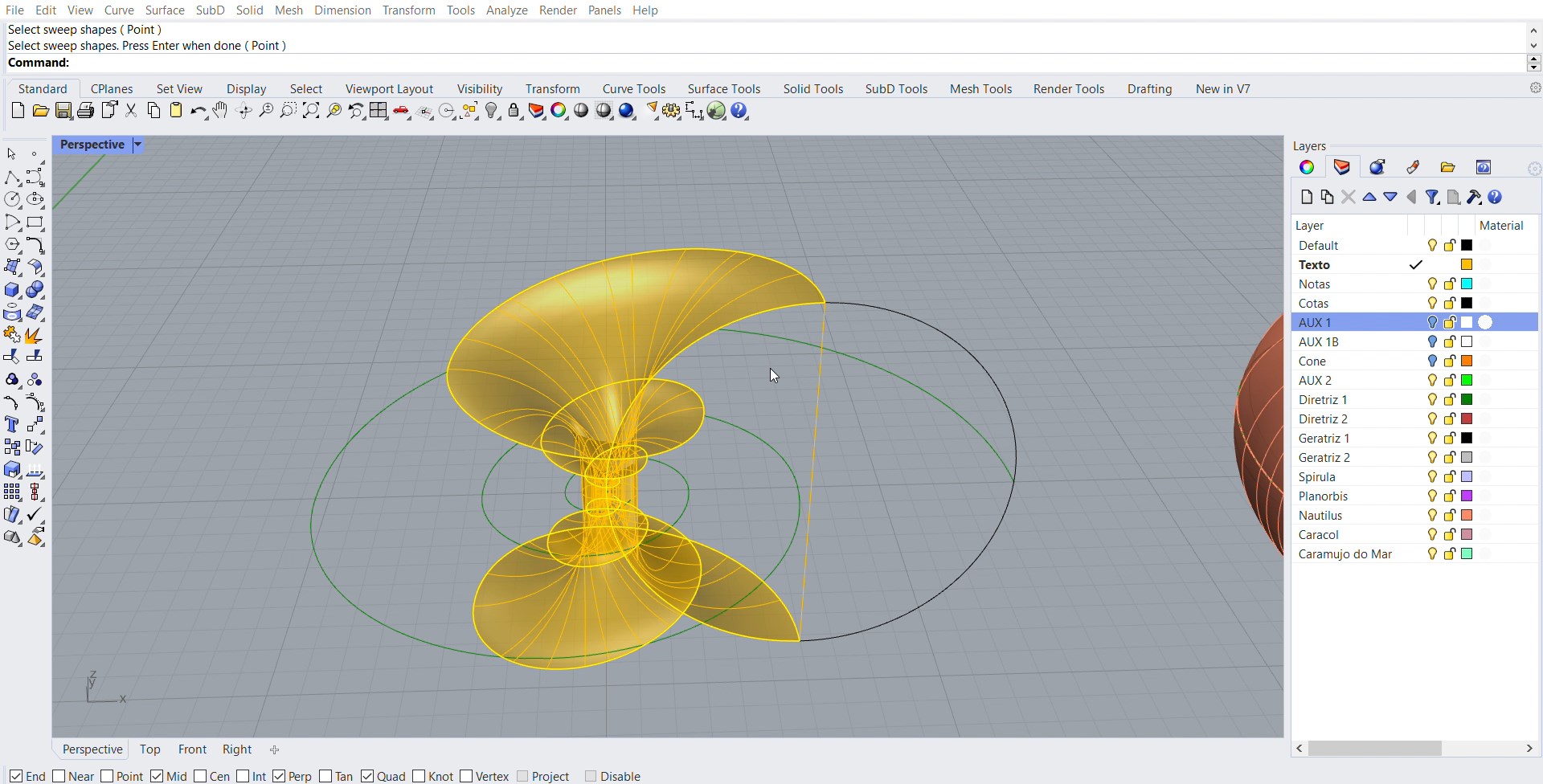The image size is (1543, 784).
Task: Toggle the Int osnap checkbox
Action: click(243, 776)
